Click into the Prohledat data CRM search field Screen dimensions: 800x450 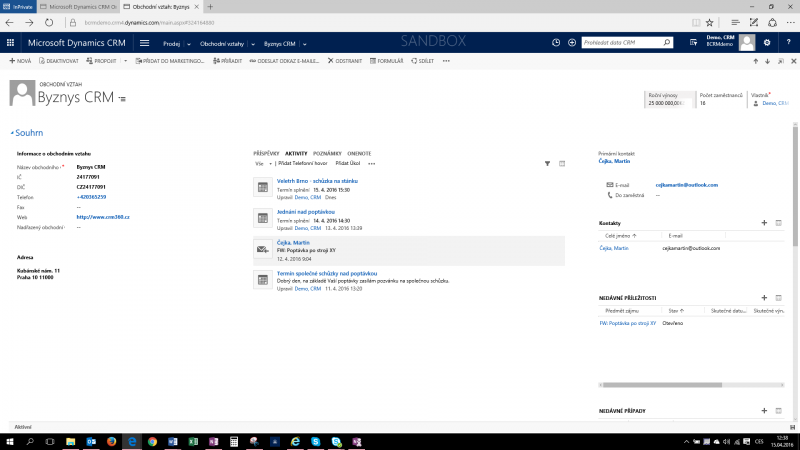[622, 43]
